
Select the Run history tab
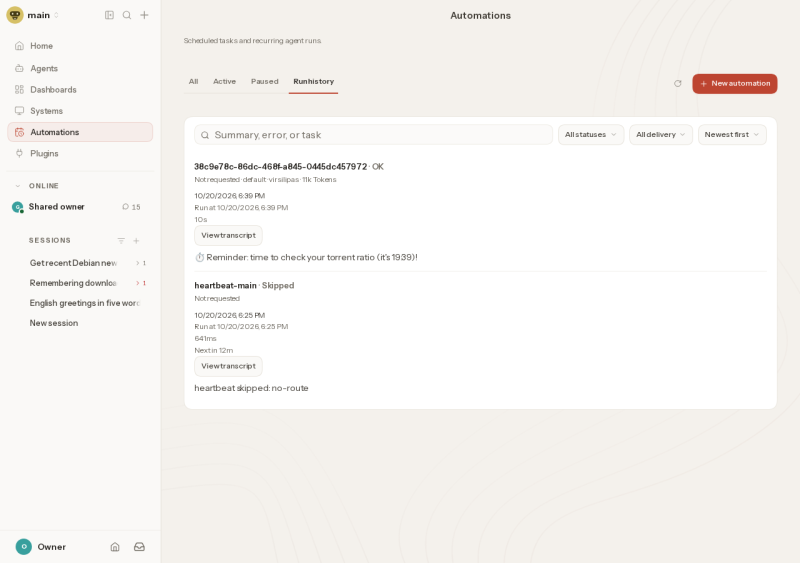(x=313, y=82)
